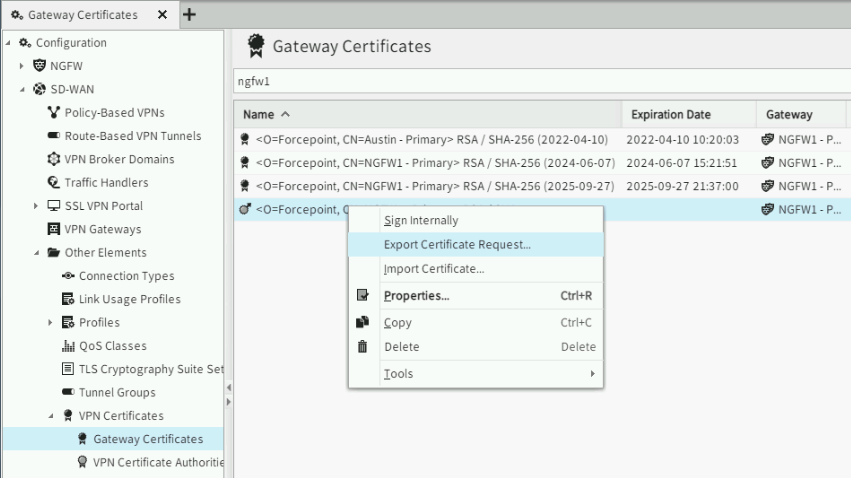The width and height of the screenshot is (851, 478).
Task: Choose Export Certificate Request from menu
Action: [457, 244]
